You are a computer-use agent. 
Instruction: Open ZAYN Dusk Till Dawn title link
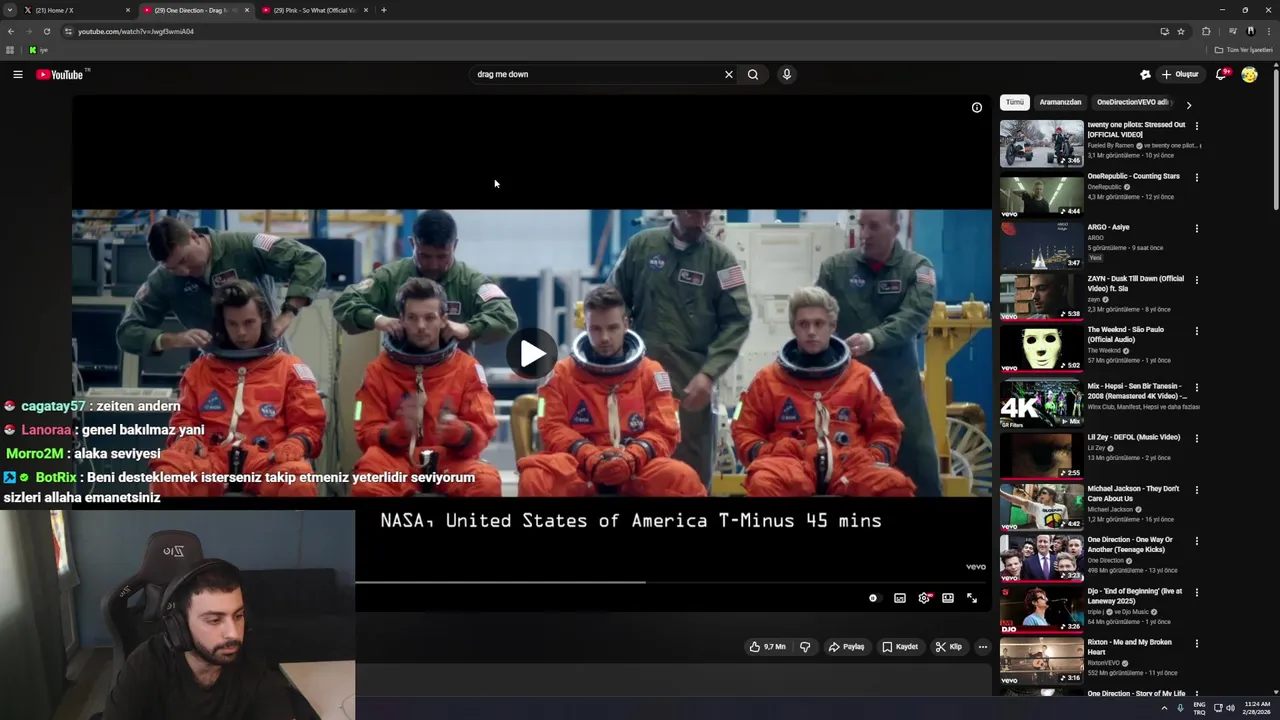tap(1136, 284)
